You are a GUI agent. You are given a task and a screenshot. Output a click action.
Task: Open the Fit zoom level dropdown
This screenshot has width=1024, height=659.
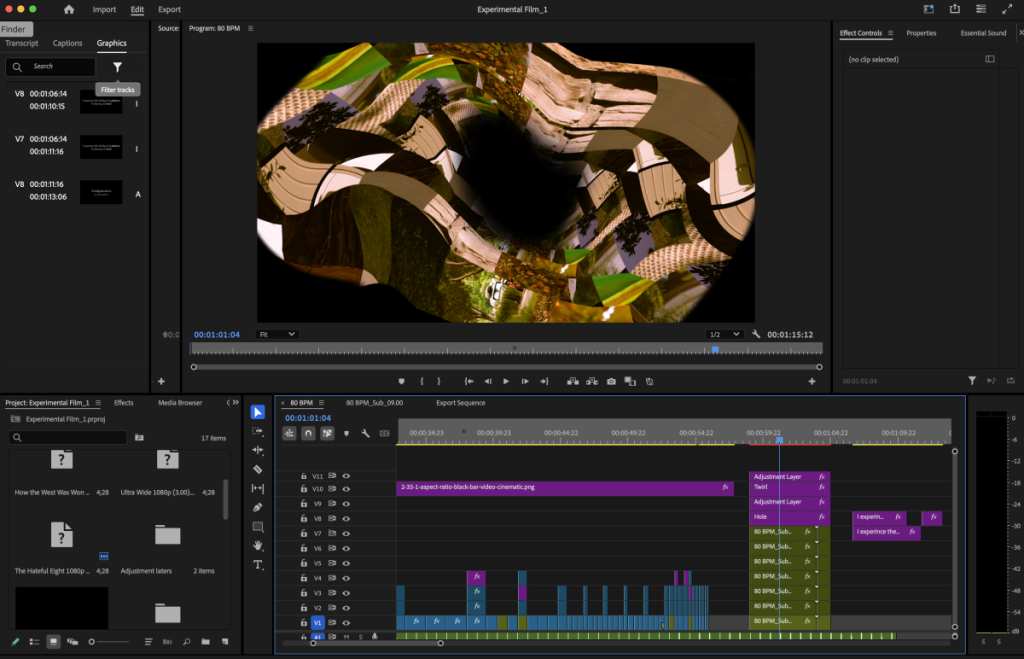[x=277, y=334]
